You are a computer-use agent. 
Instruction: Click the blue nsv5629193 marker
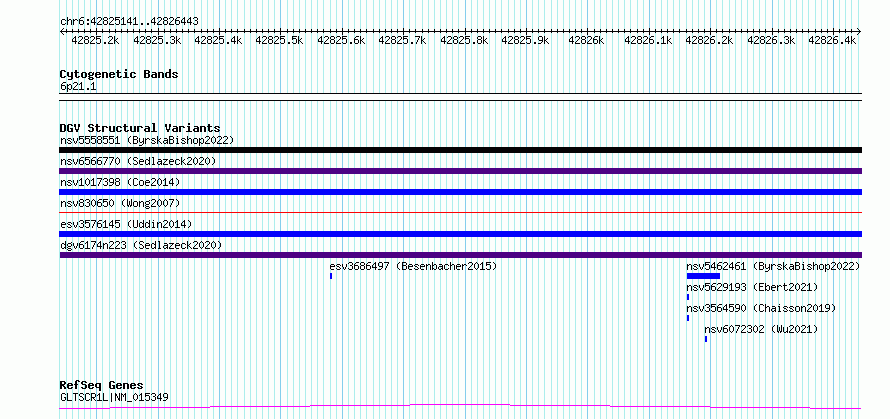click(688, 297)
